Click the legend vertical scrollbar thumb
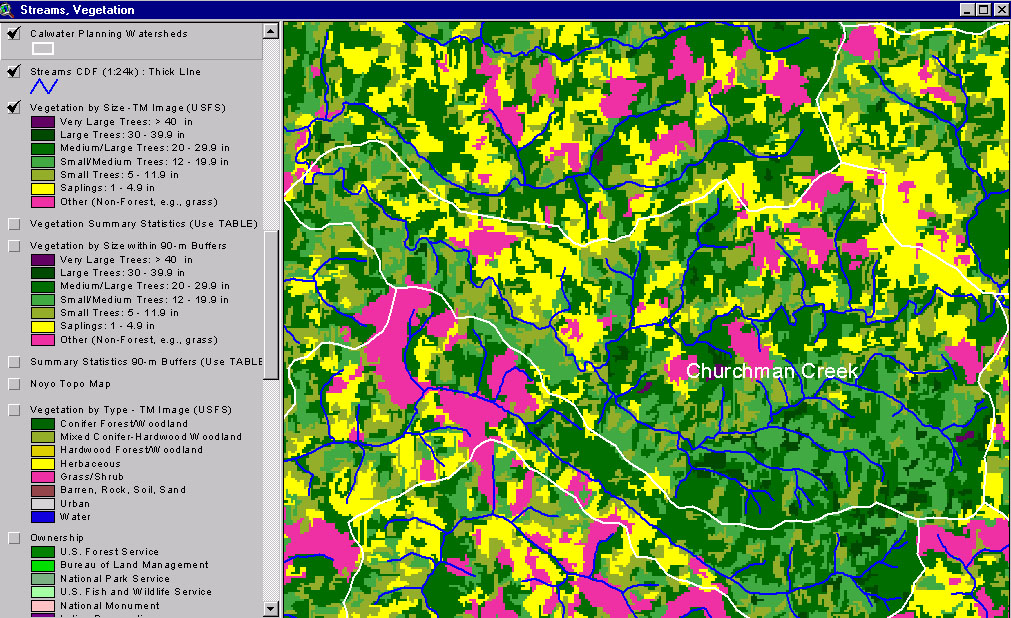 point(271,306)
